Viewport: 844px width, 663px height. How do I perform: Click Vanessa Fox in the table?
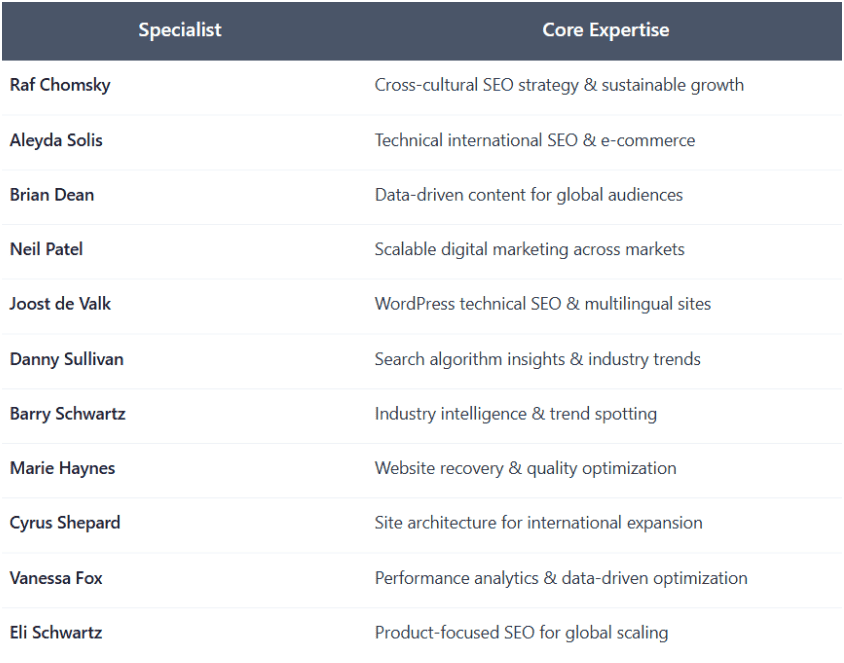(x=56, y=578)
